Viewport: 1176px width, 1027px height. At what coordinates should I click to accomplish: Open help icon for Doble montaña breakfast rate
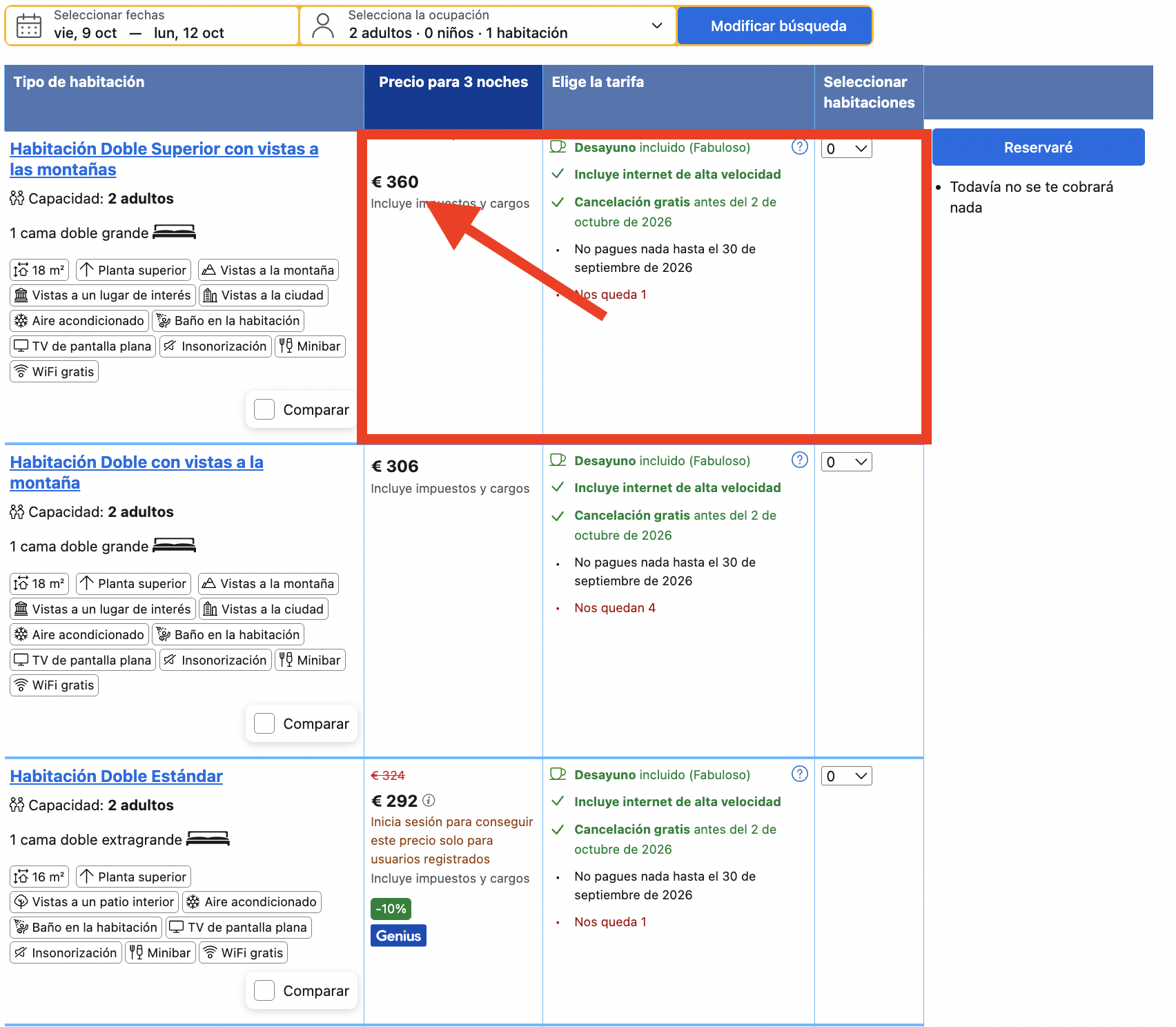tap(799, 460)
